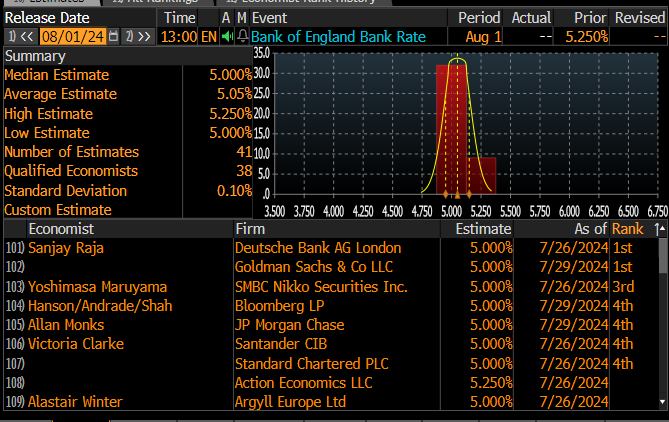Click the 13:00 time cell
669x422 pixels.
click(x=179, y=37)
